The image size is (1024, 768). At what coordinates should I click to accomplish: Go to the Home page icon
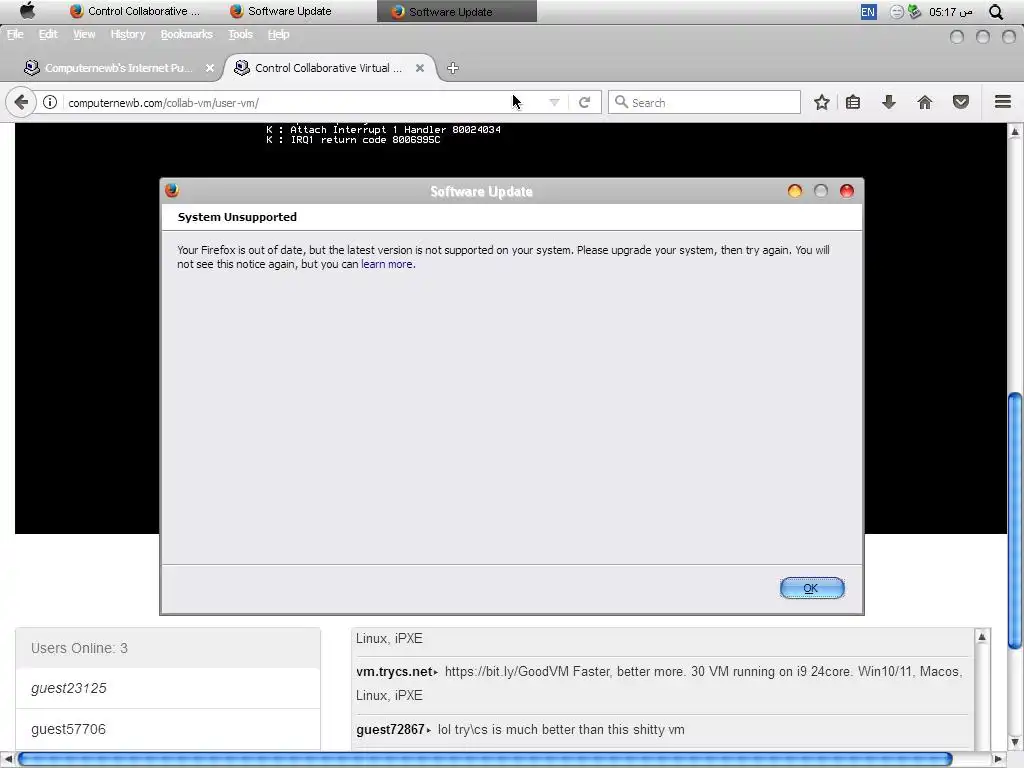tap(925, 102)
